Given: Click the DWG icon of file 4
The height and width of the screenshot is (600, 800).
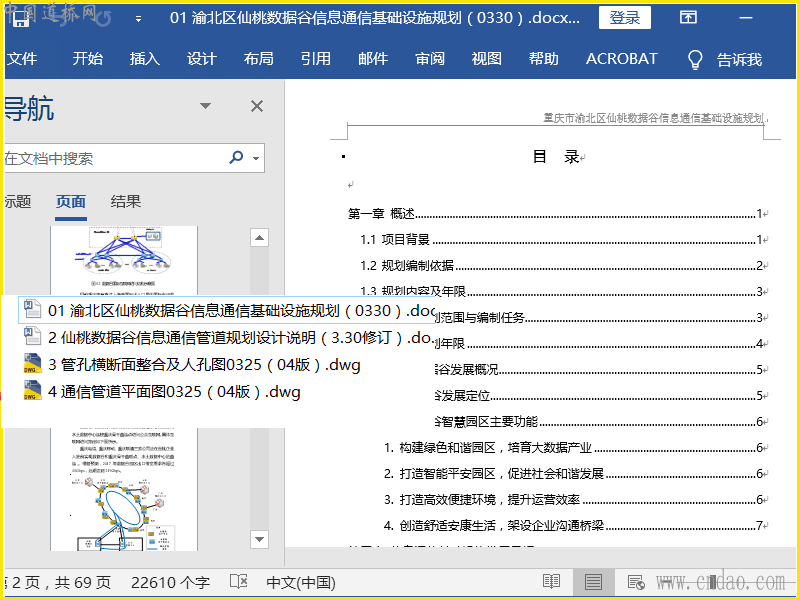Looking at the screenshot, I should [x=33, y=390].
